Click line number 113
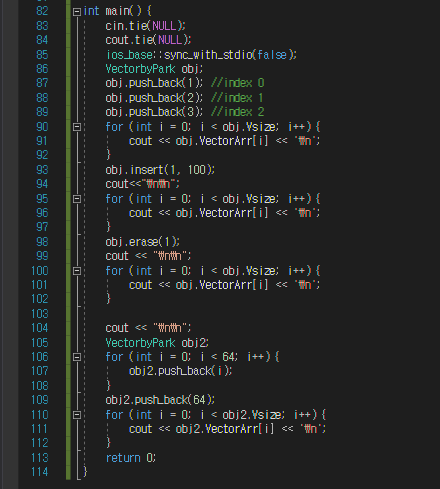This screenshot has height=489, width=440. tap(40, 458)
